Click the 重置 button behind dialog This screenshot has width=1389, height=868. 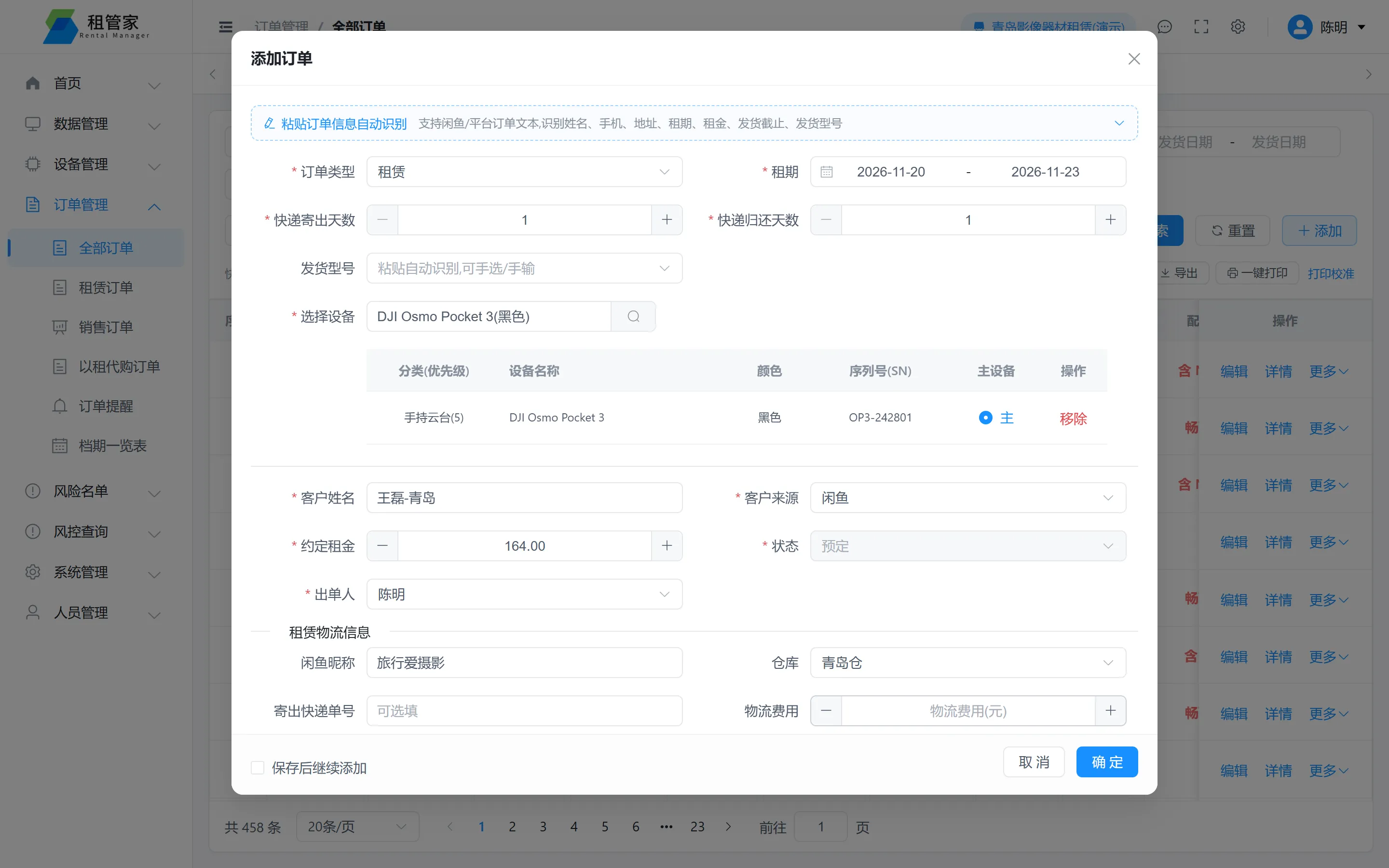pyautogui.click(x=1232, y=231)
